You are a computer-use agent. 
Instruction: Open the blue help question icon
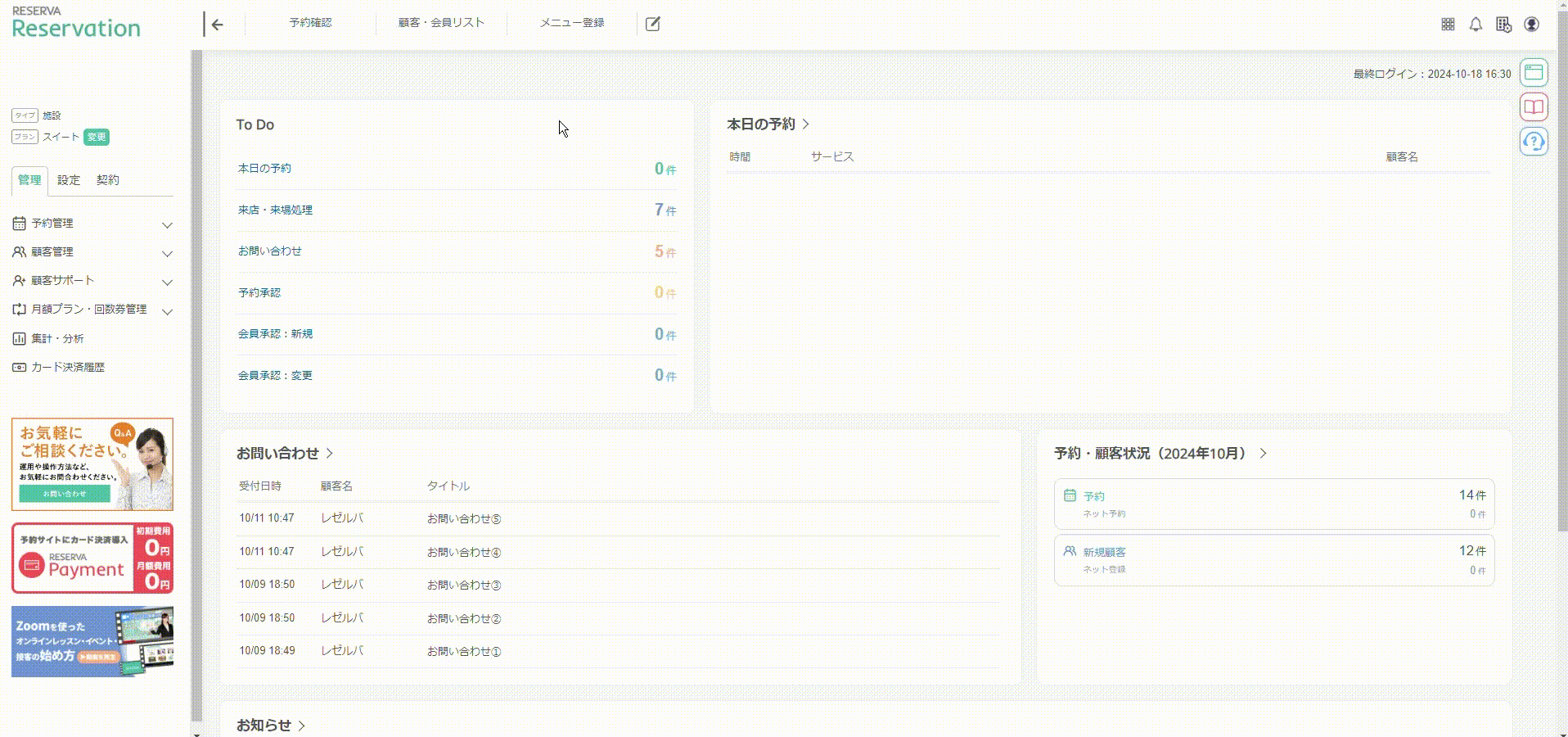pos(1534,142)
